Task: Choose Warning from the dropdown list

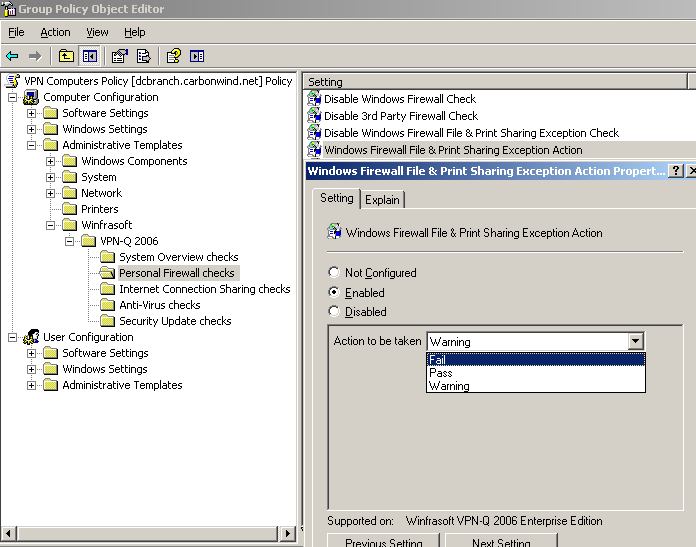Action: (536, 386)
